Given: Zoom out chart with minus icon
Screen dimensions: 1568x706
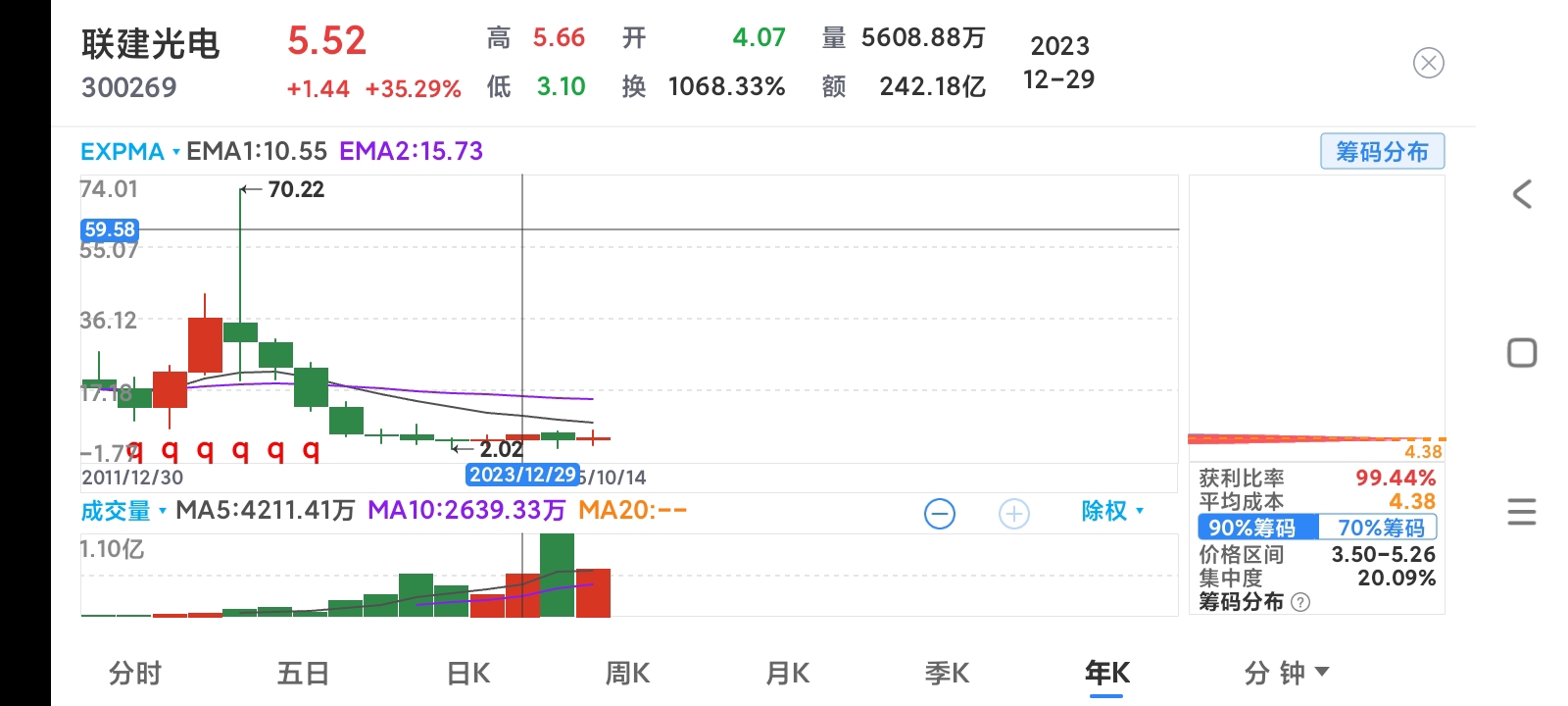Looking at the screenshot, I should point(940,514).
